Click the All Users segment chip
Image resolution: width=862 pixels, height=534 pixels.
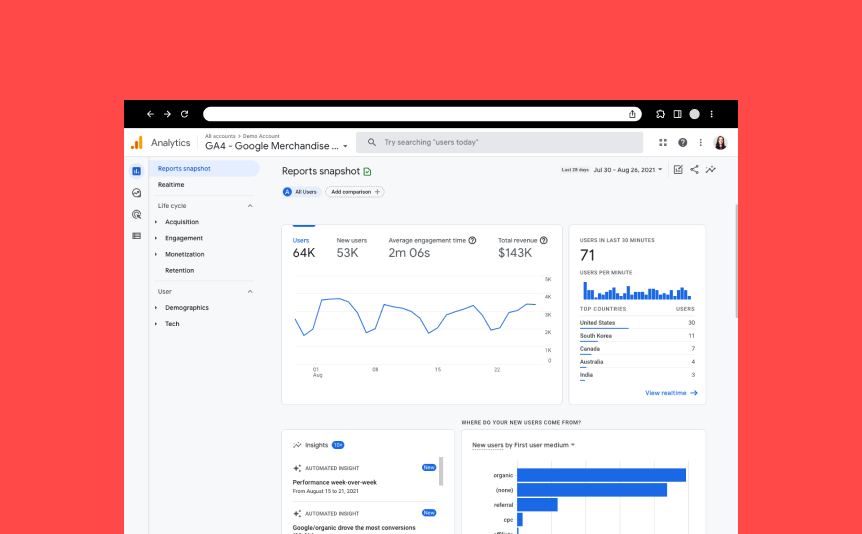coord(301,192)
